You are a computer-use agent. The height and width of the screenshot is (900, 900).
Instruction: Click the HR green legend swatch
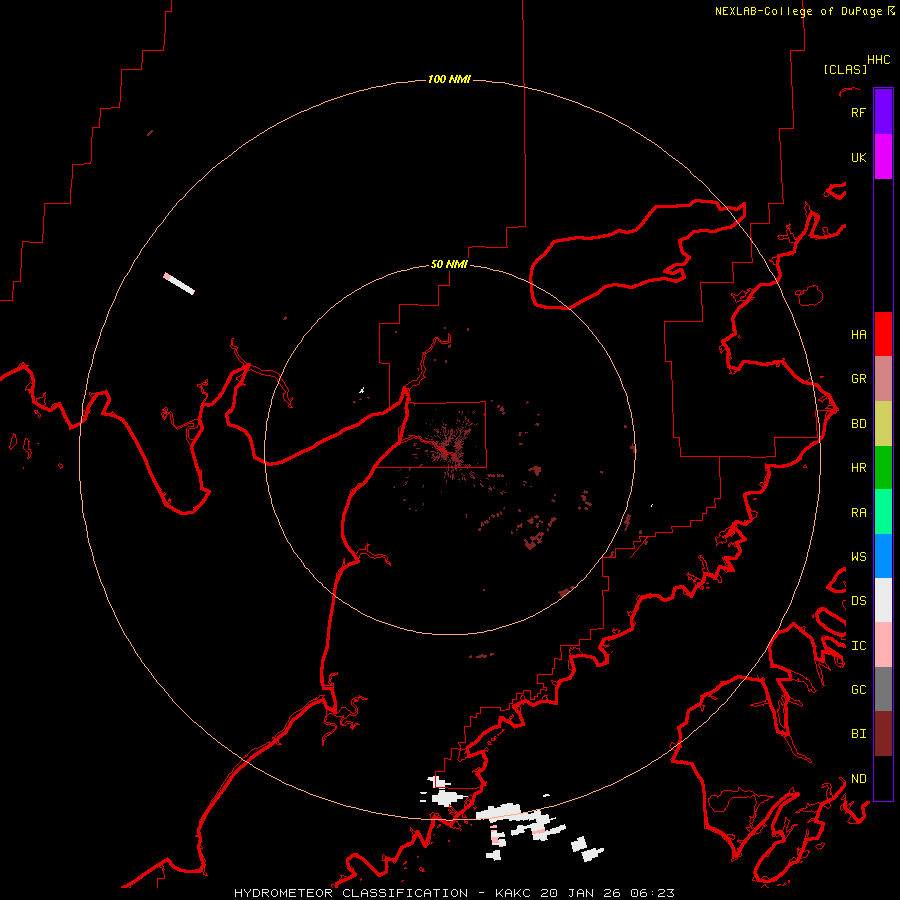(883, 468)
